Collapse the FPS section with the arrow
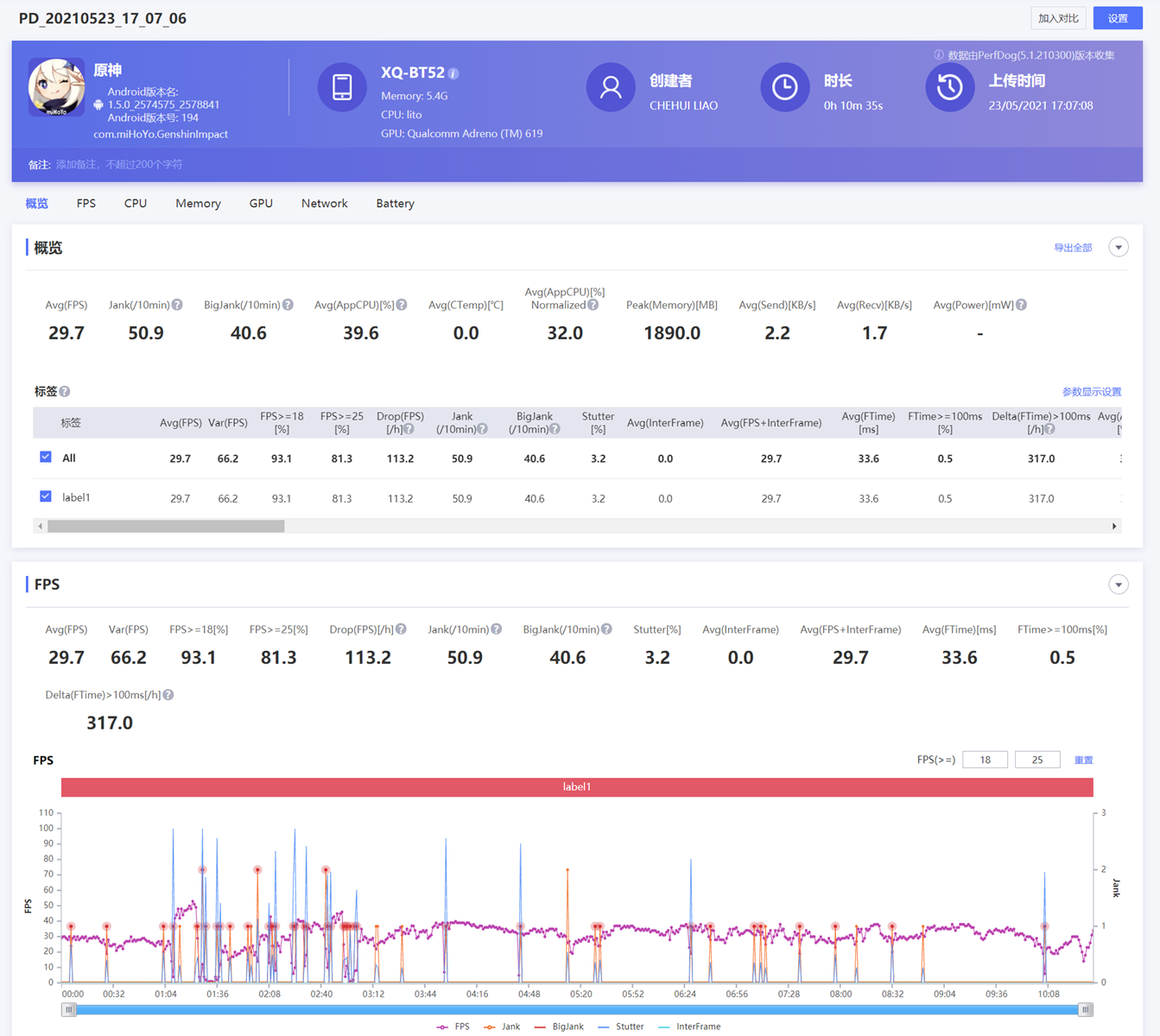The height and width of the screenshot is (1036, 1160). (1119, 584)
